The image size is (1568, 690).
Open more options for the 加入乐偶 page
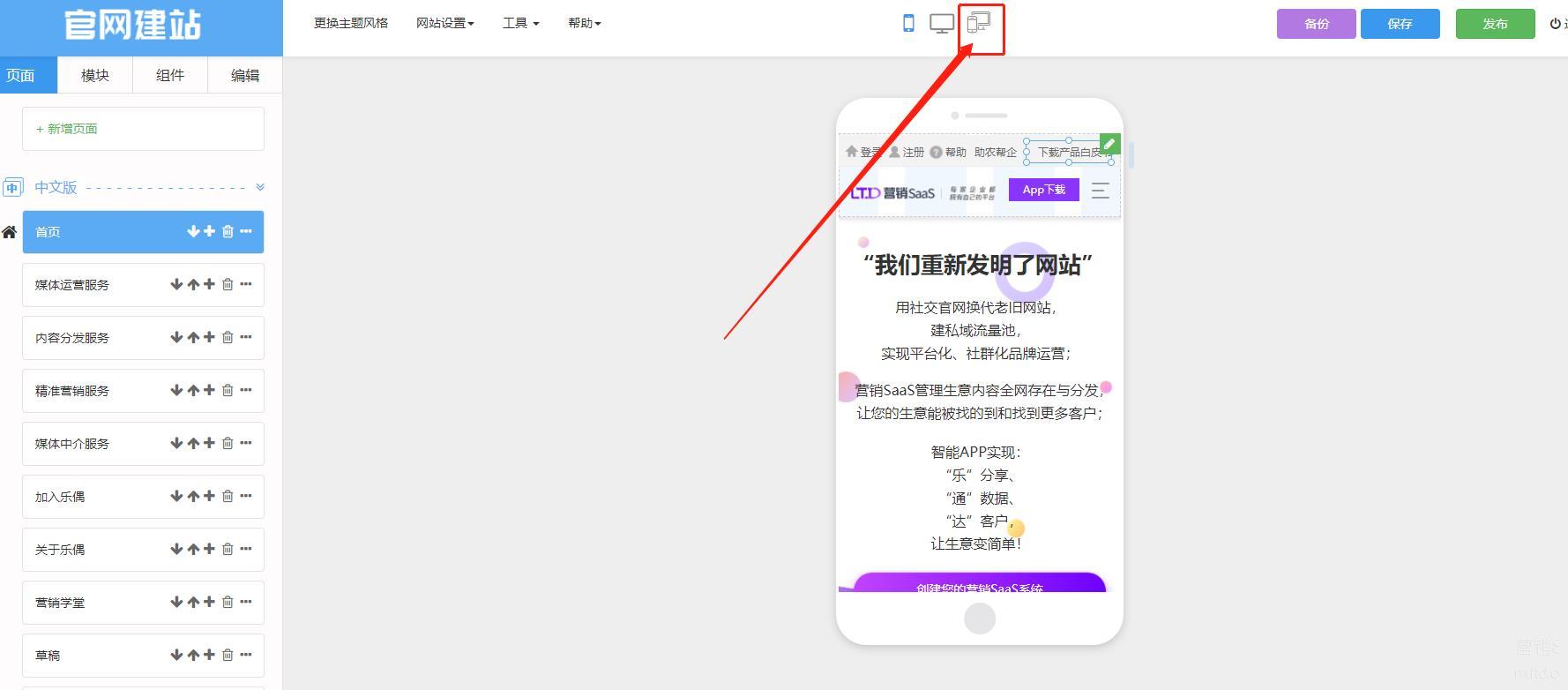point(246,496)
